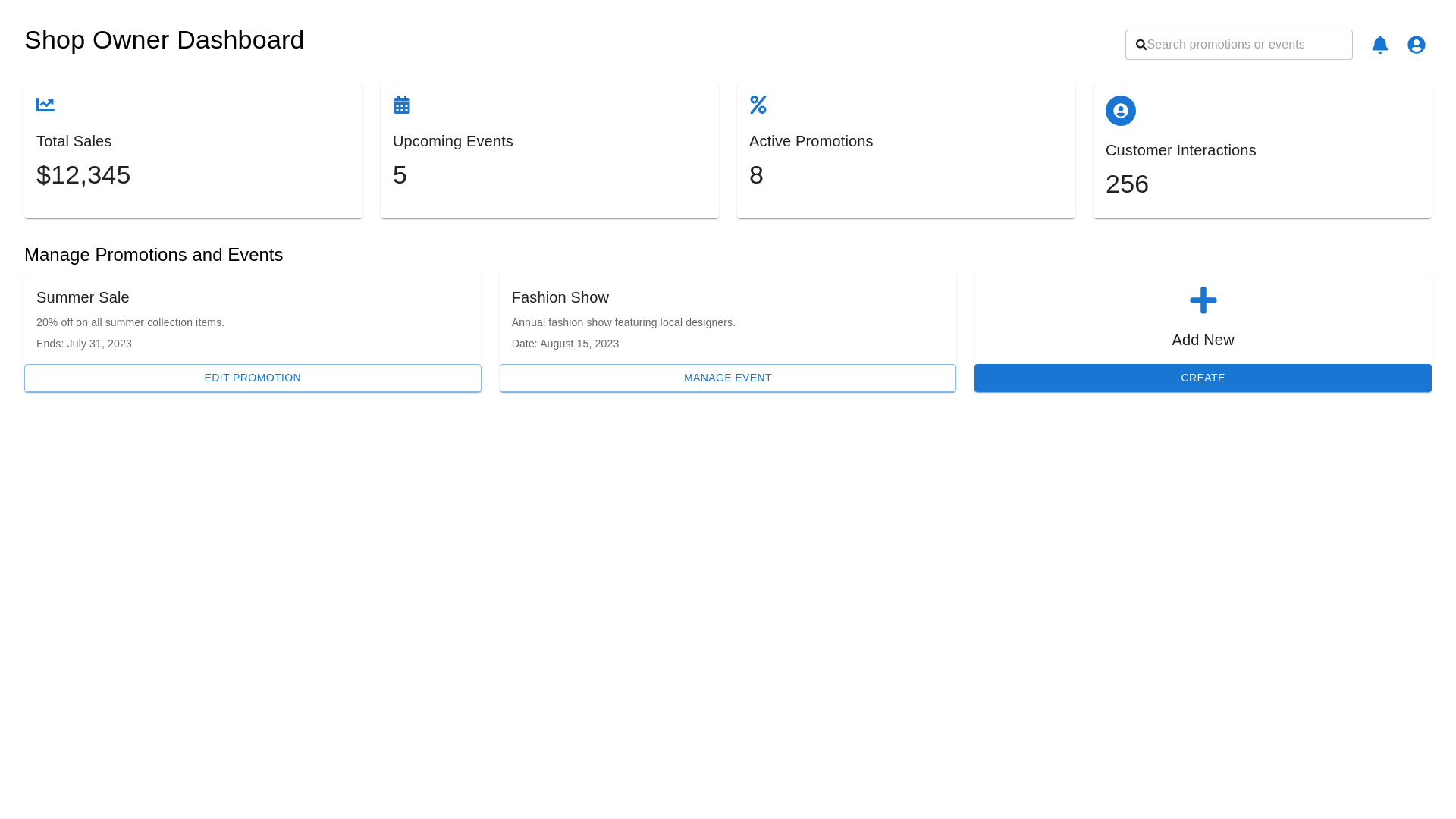The image size is (1456, 819).
Task: Click the Active Promotions percent icon
Action: (758, 105)
